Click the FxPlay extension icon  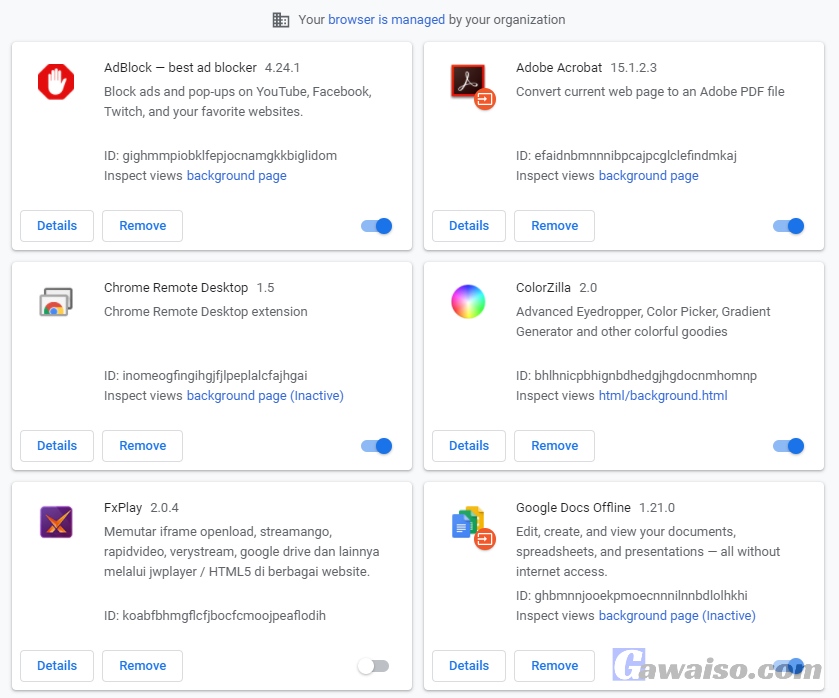point(56,522)
